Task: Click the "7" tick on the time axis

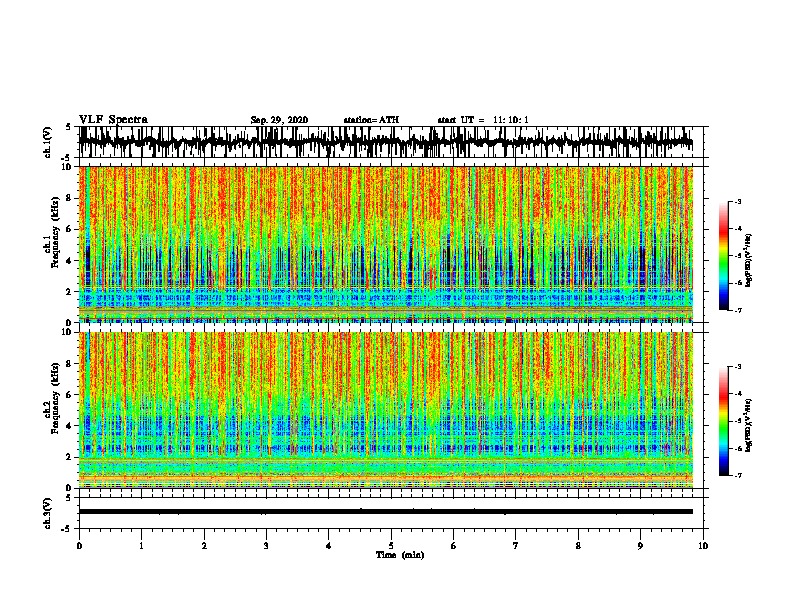Action: coord(516,546)
